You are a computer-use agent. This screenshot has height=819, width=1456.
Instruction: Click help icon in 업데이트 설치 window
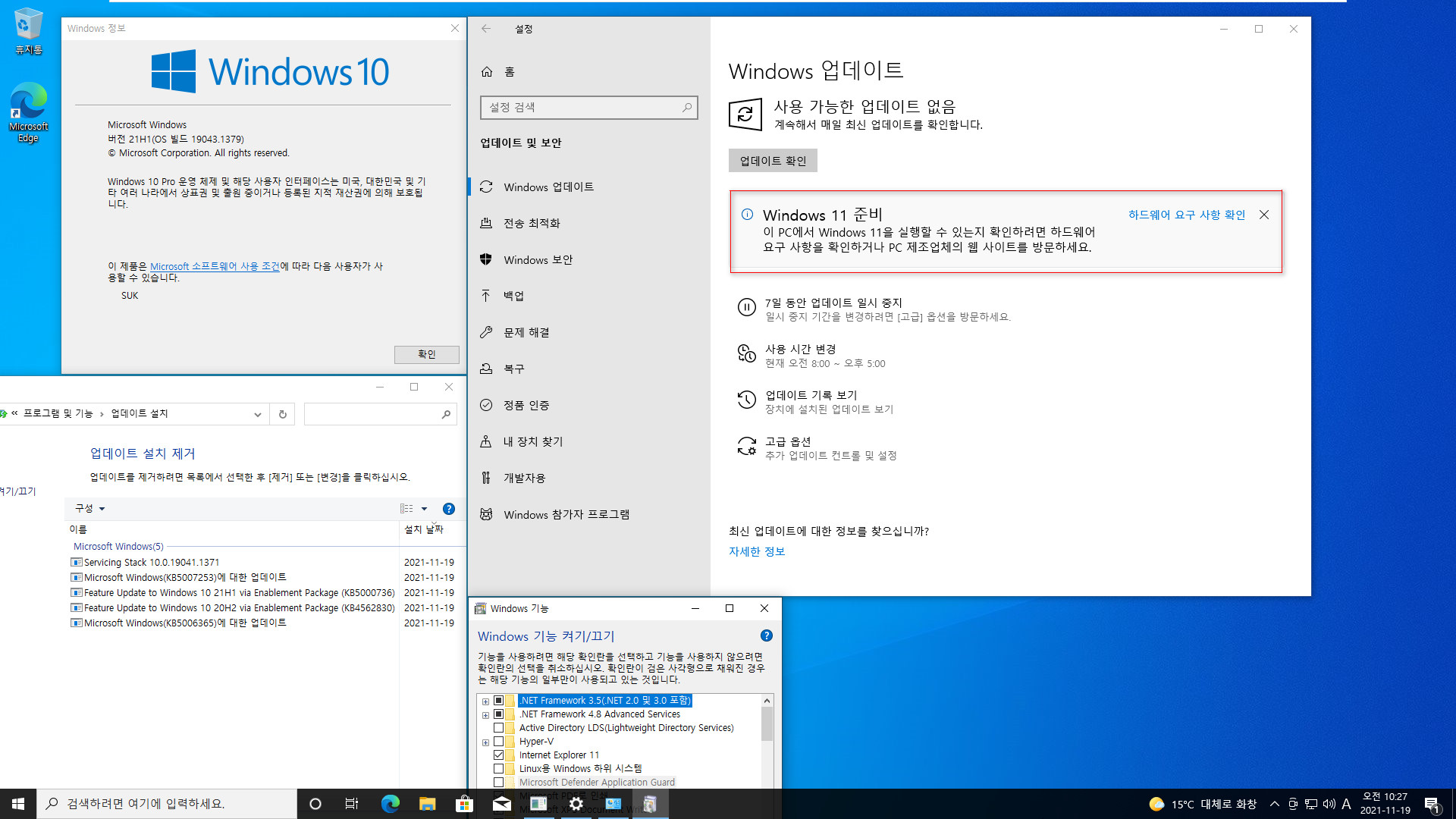(449, 509)
